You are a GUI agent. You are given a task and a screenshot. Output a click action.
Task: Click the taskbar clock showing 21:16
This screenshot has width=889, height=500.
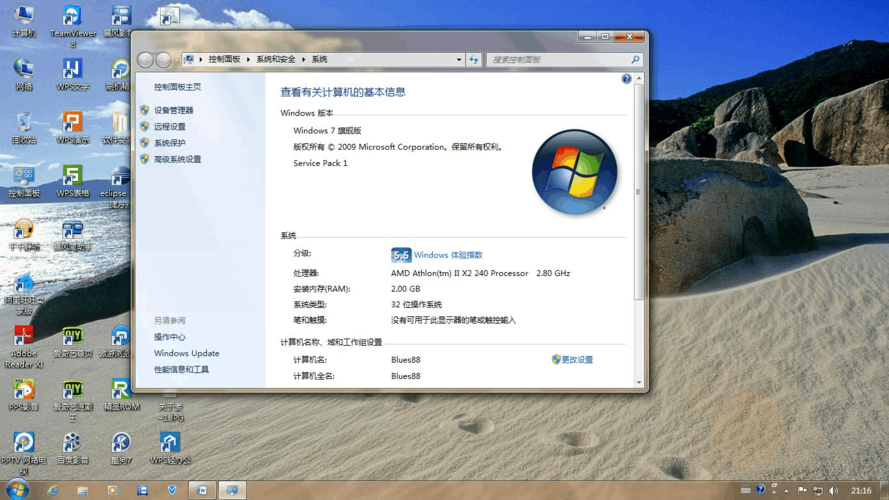point(861,490)
